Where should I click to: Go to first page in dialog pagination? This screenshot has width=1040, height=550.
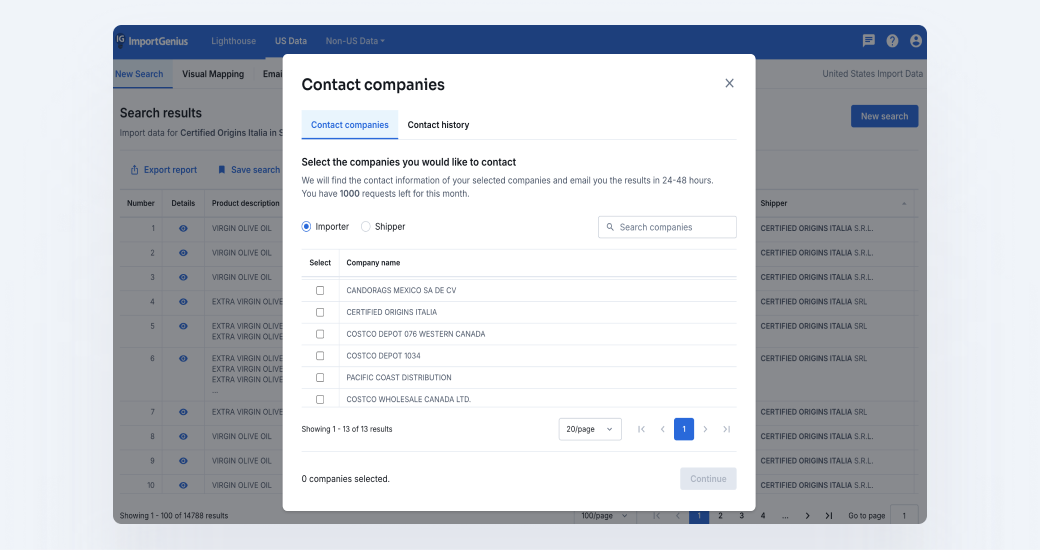click(641, 429)
